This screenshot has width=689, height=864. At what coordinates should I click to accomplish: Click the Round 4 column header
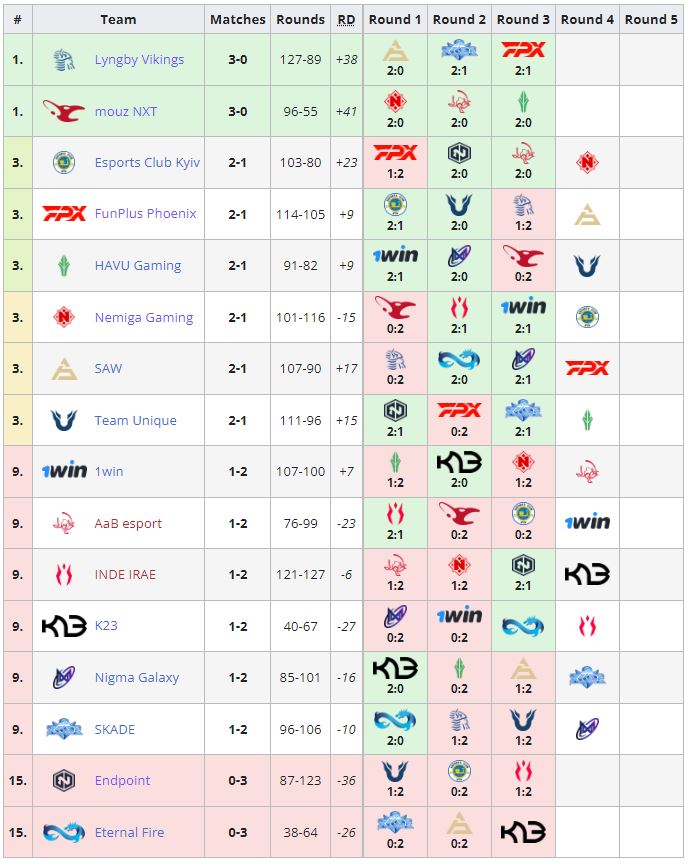[x=587, y=19]
